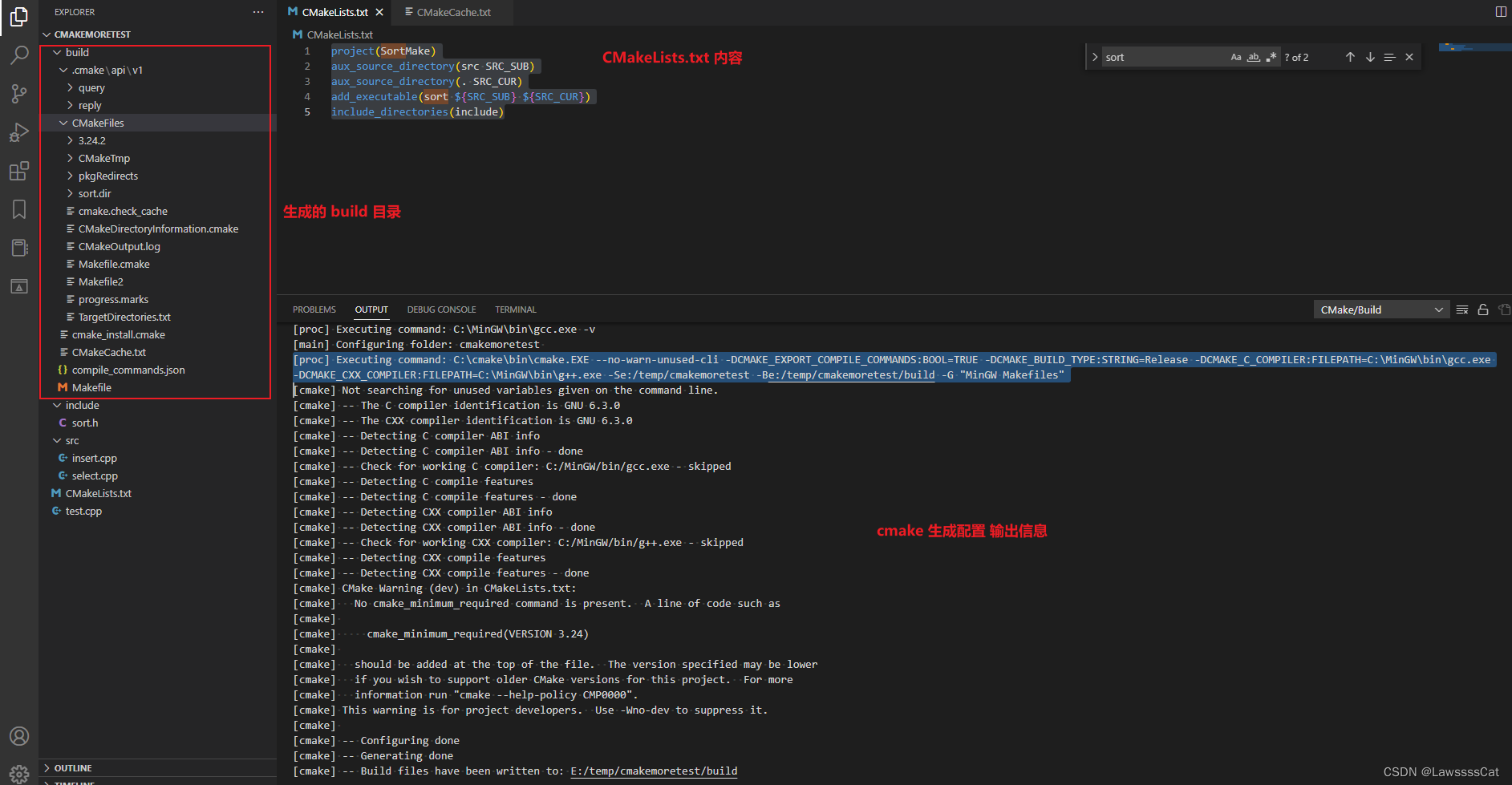Image resolution: width=1512 pixels, height=785 pixels.
Task: Open compile_commands.json file
Action: coord(157,370)
